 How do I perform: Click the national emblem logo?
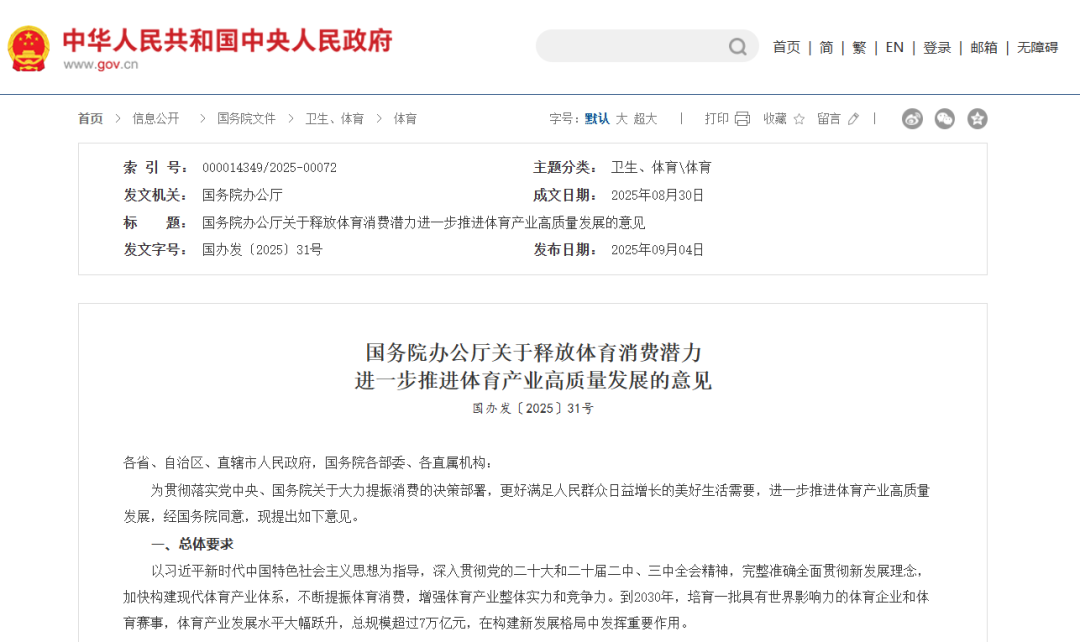(x=28, y=47)
